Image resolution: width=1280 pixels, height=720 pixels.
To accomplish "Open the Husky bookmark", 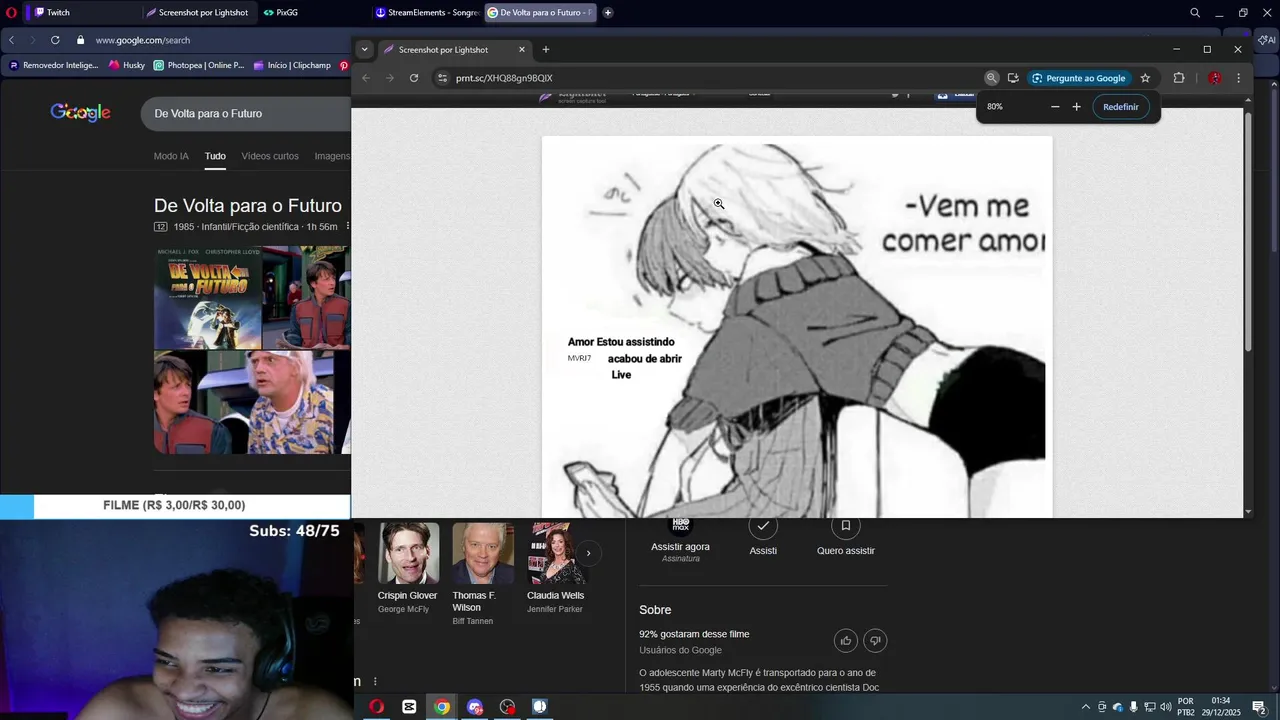I will click(x=127, y=65).
